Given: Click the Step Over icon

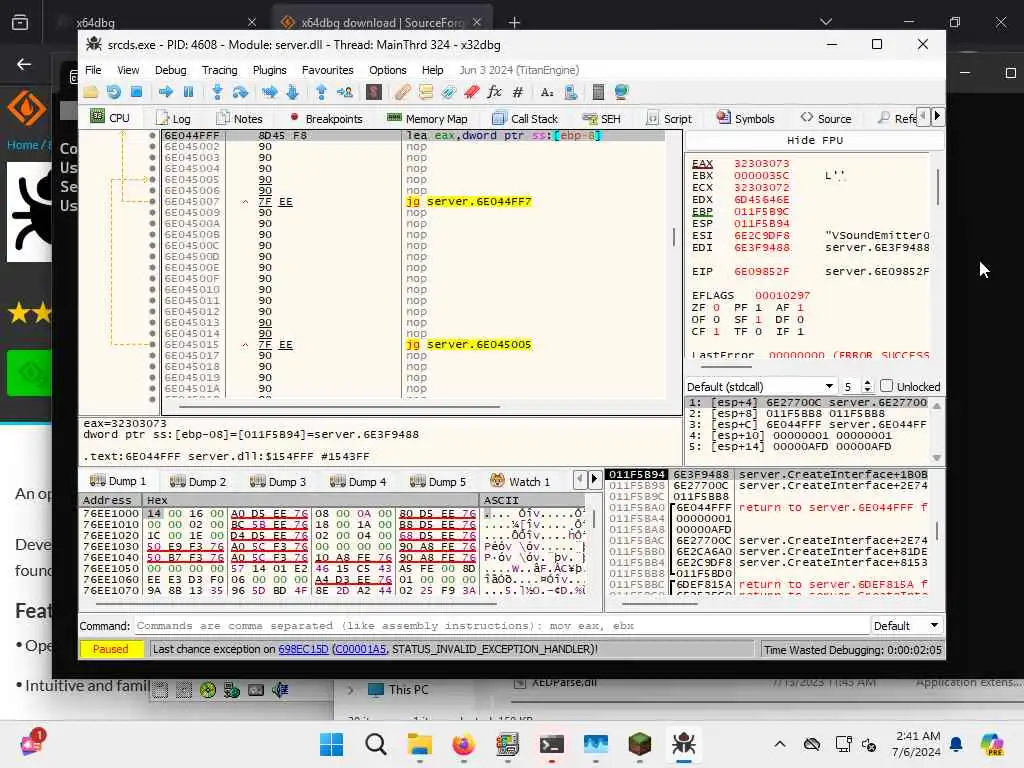Looking at the screenshot, I should (x=240, y=93).
